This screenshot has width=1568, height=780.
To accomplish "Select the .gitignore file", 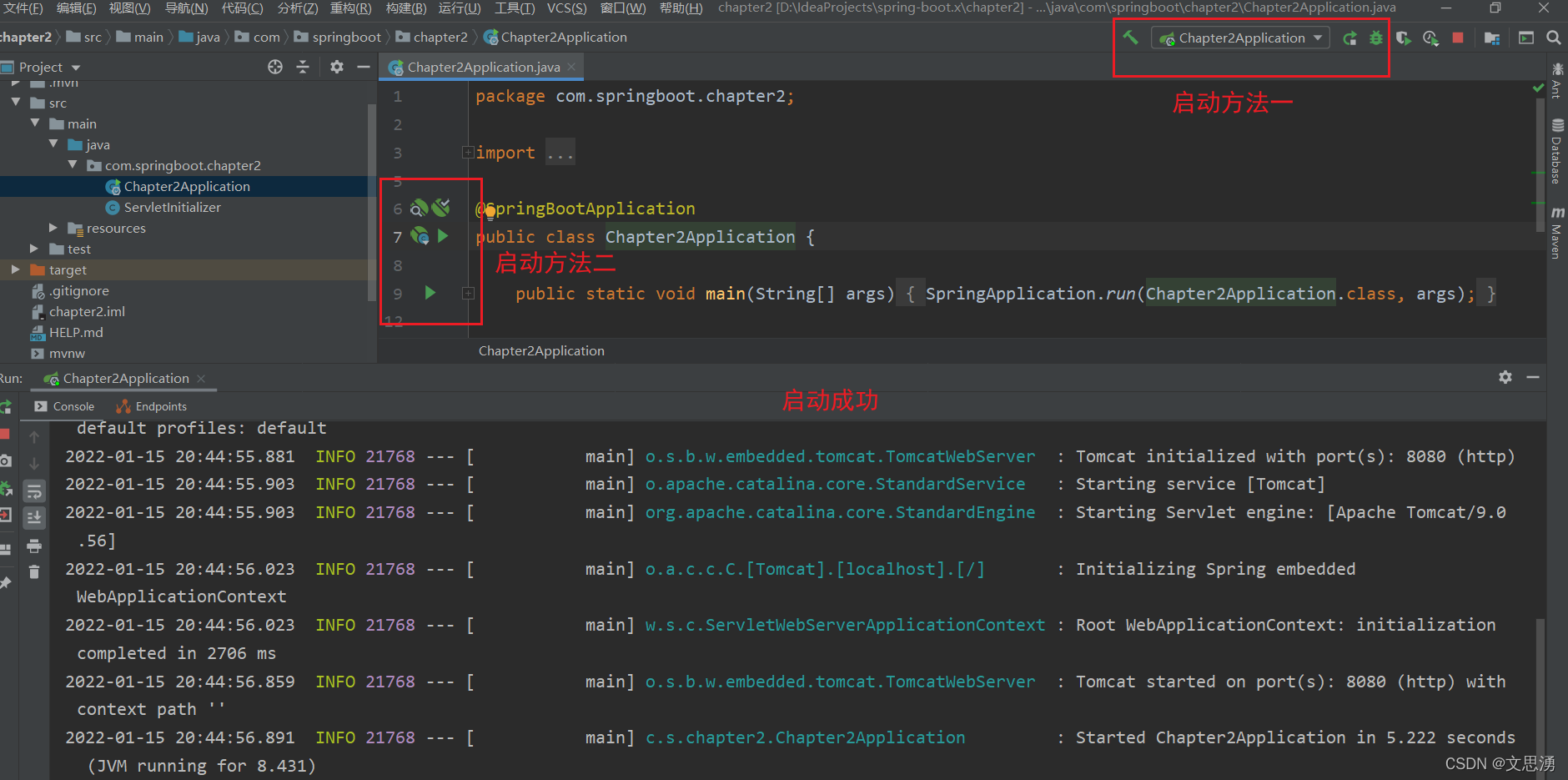I will (78, 290).
